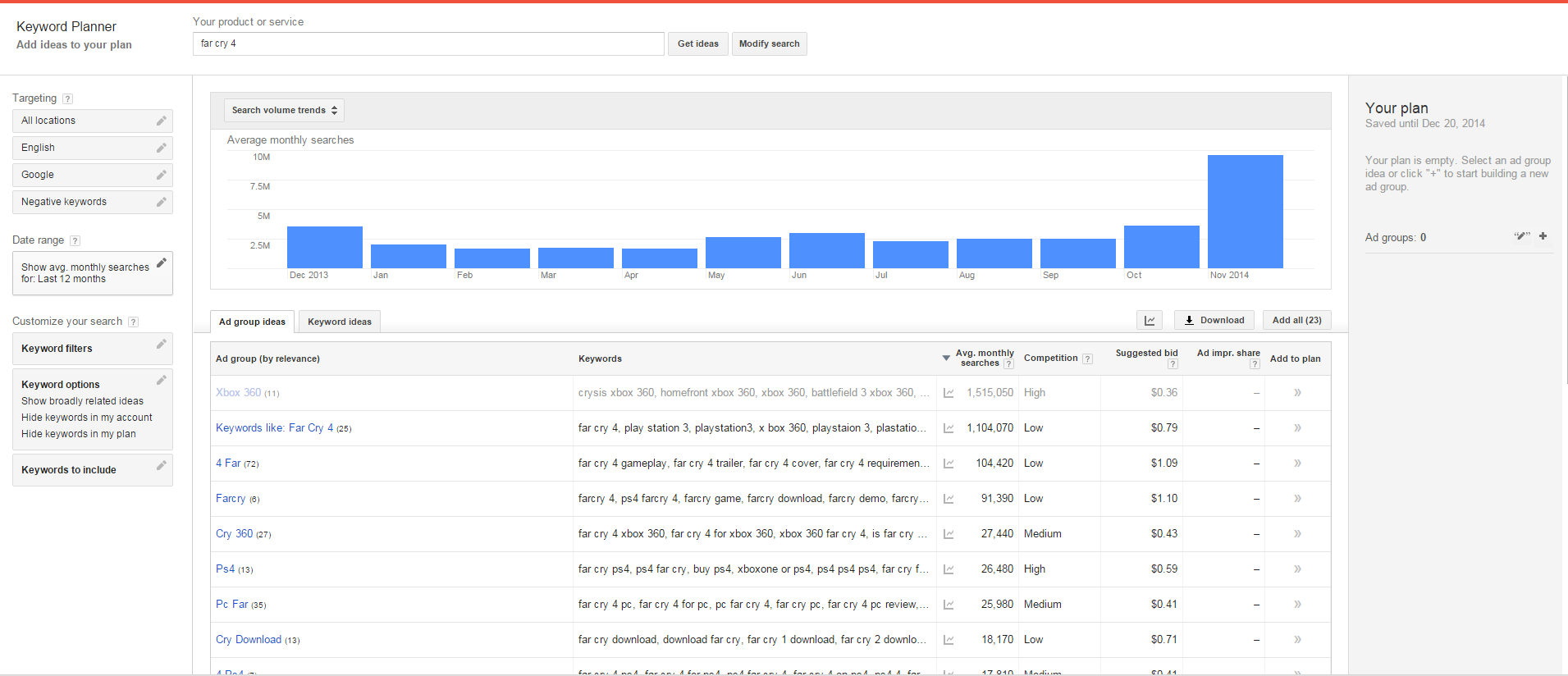Open Suggested bid help icon
Image resolution: width=1568 pixels, height=676 pixels.
(x=1173, y=364)
